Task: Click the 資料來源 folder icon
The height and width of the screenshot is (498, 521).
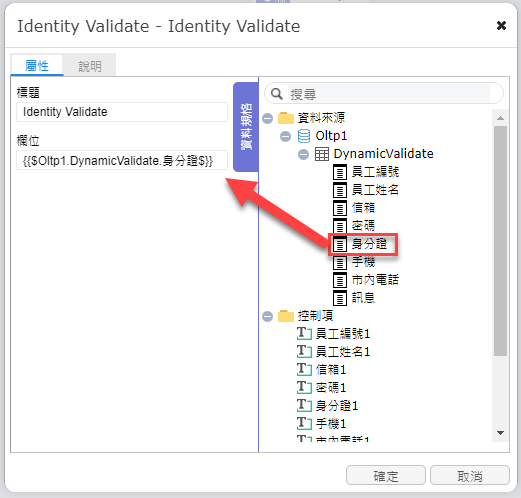Action: point(286,118)
